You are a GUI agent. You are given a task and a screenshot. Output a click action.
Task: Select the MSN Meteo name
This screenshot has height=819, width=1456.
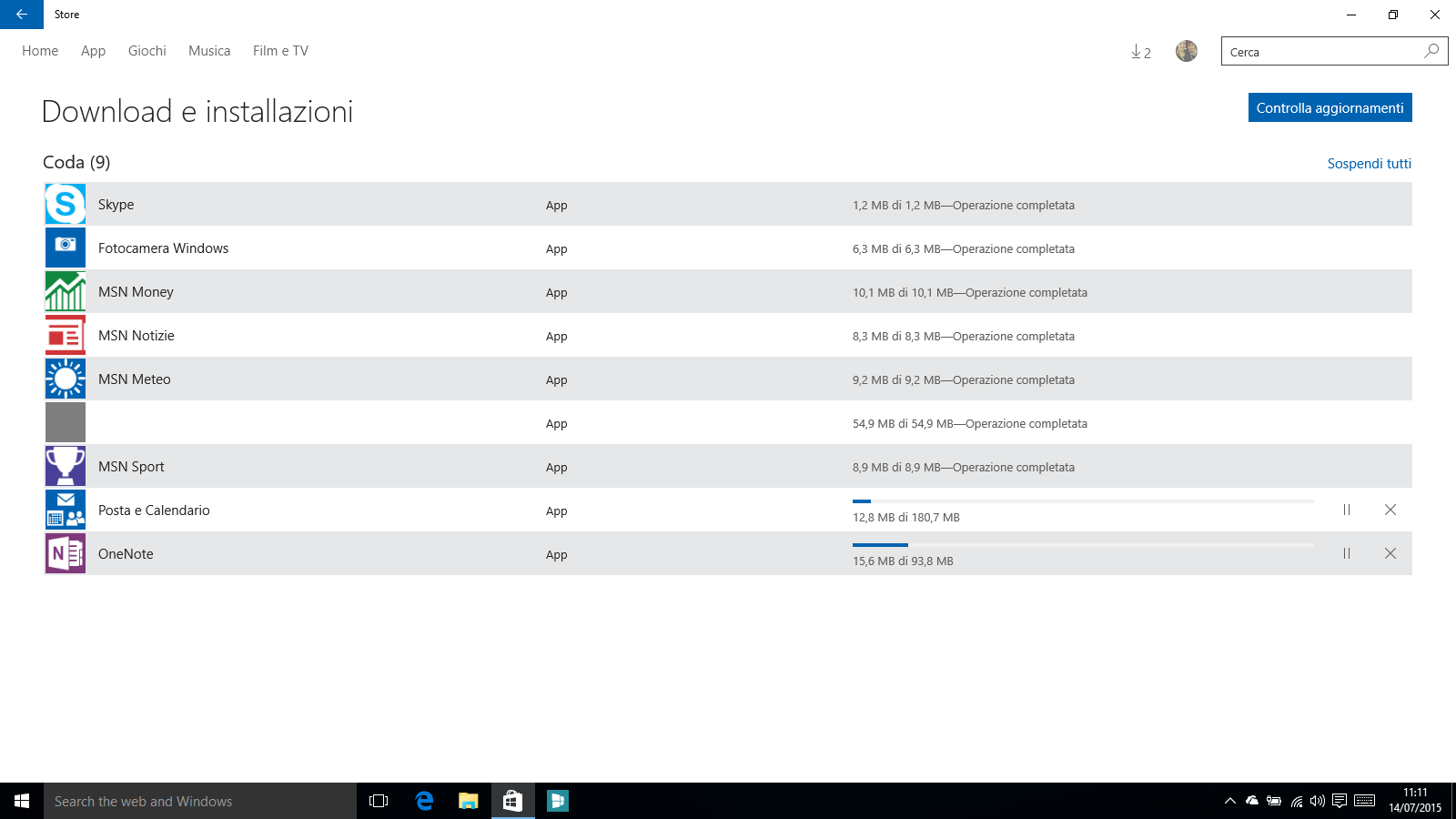tap(135, 379)
